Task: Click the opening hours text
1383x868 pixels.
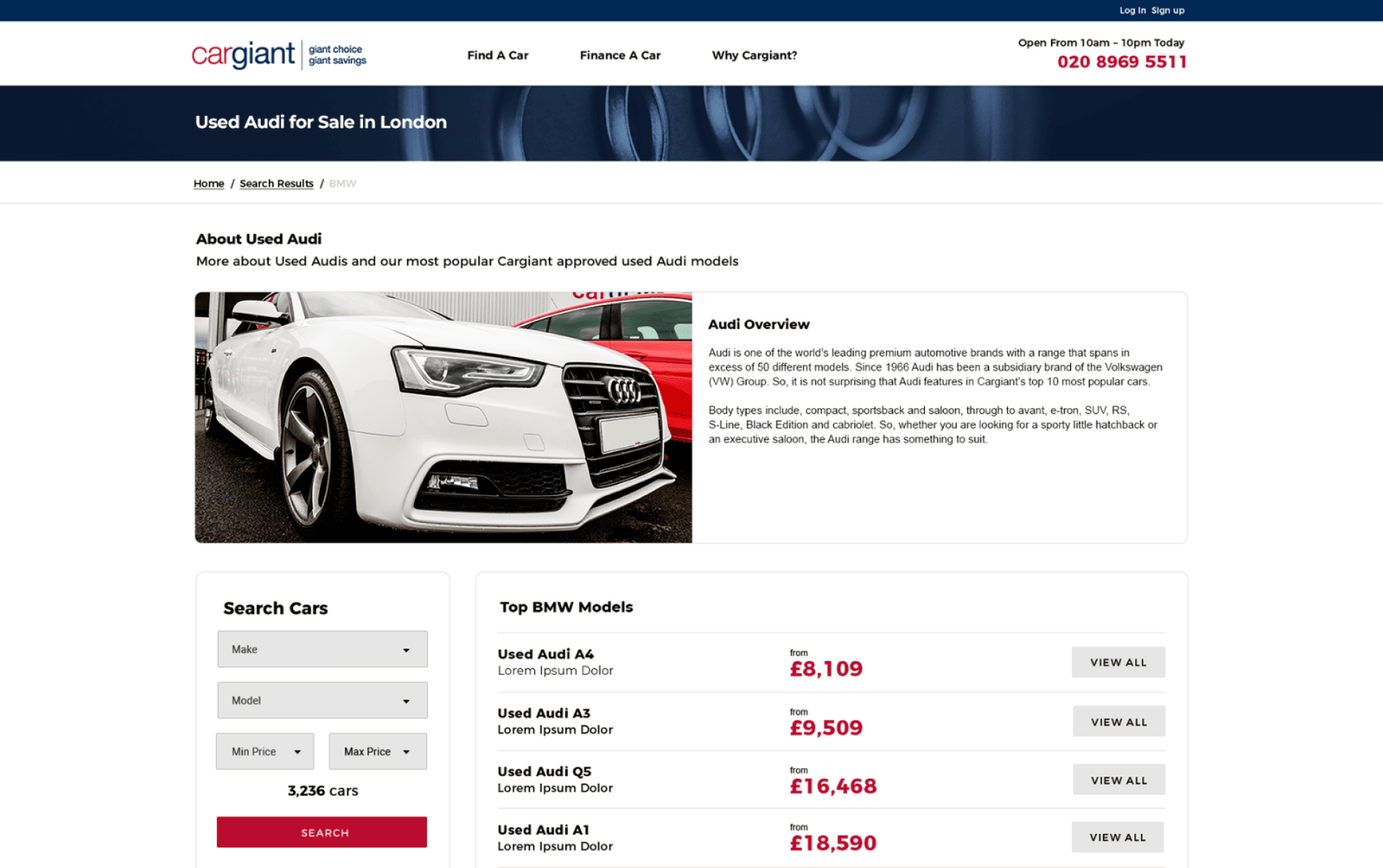Action: pos(1101,43)
